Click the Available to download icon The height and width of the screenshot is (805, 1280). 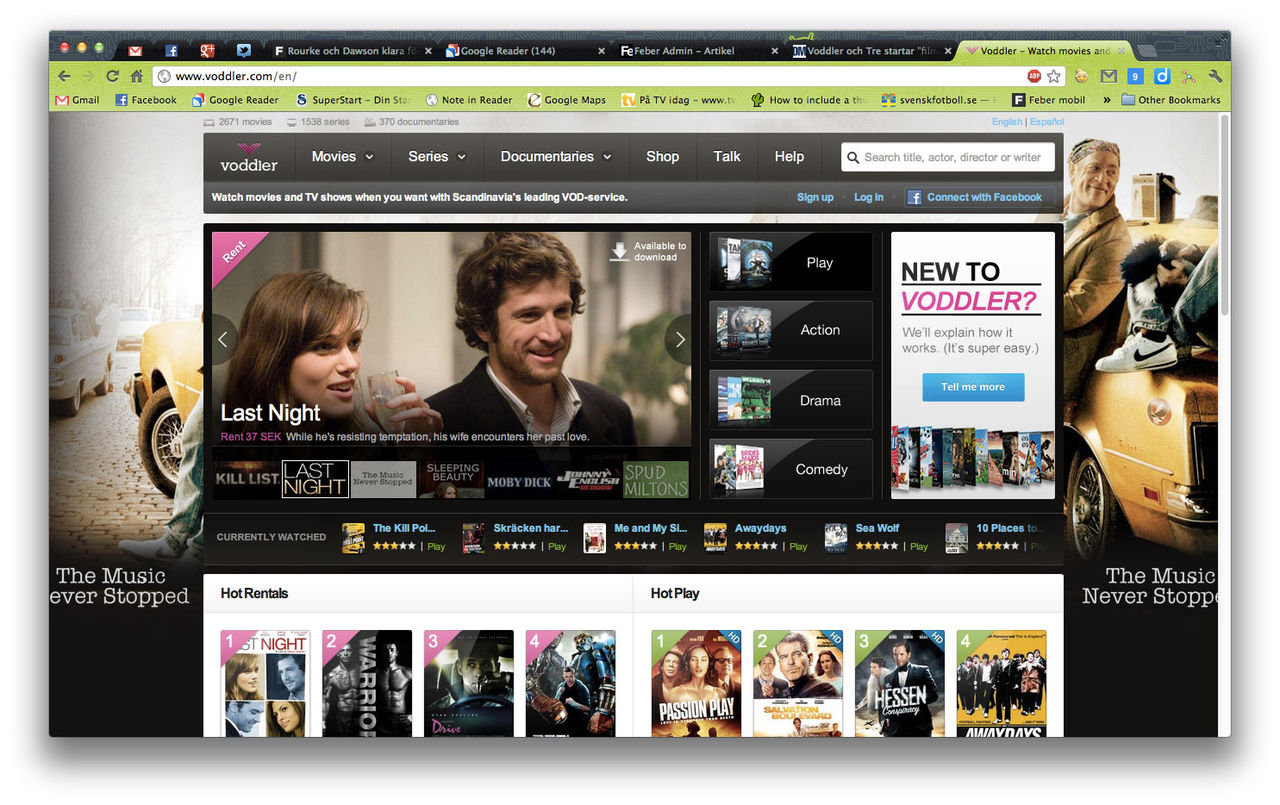(619, 251)
